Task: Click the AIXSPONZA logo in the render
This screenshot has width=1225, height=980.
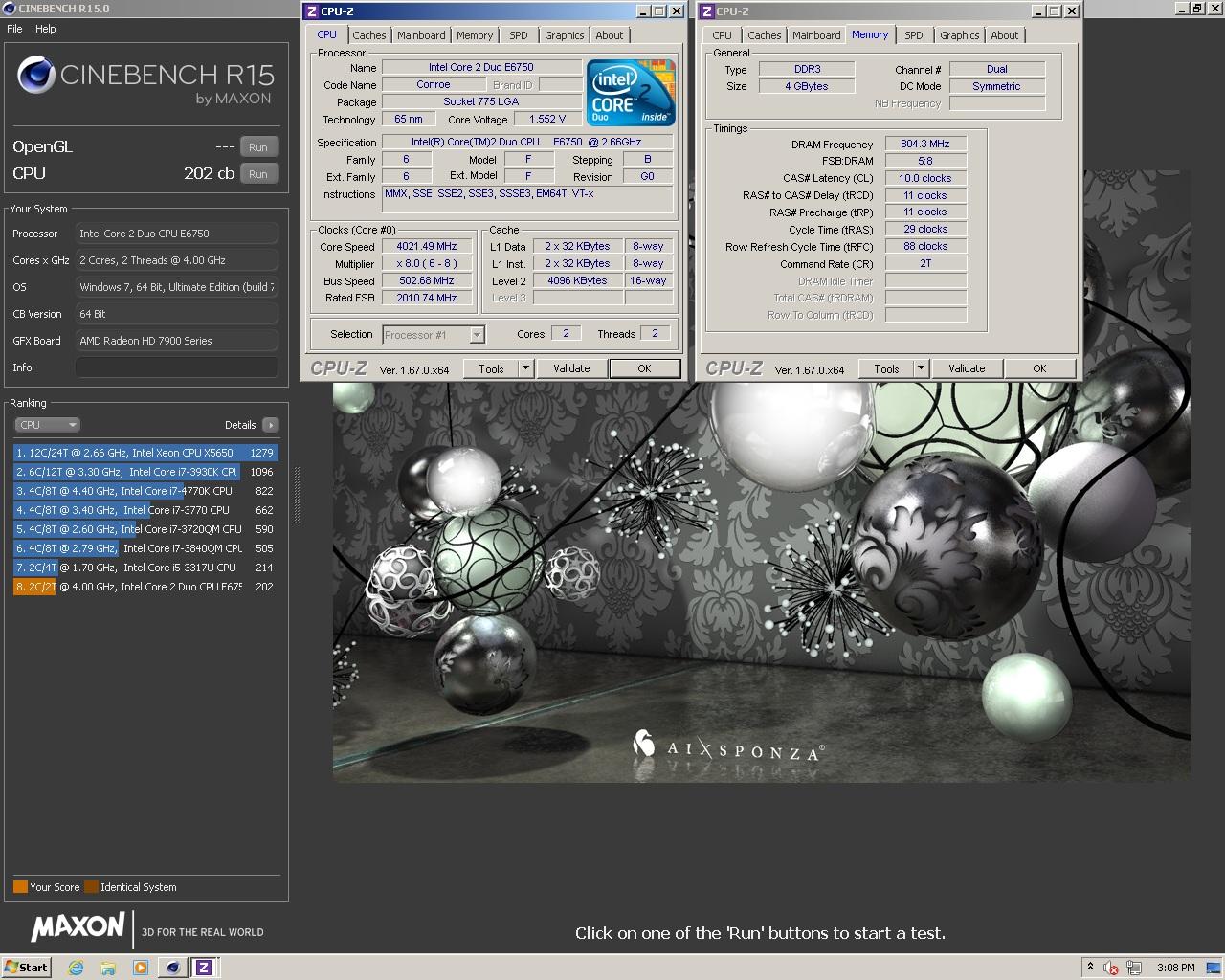Action: [728, 746]
